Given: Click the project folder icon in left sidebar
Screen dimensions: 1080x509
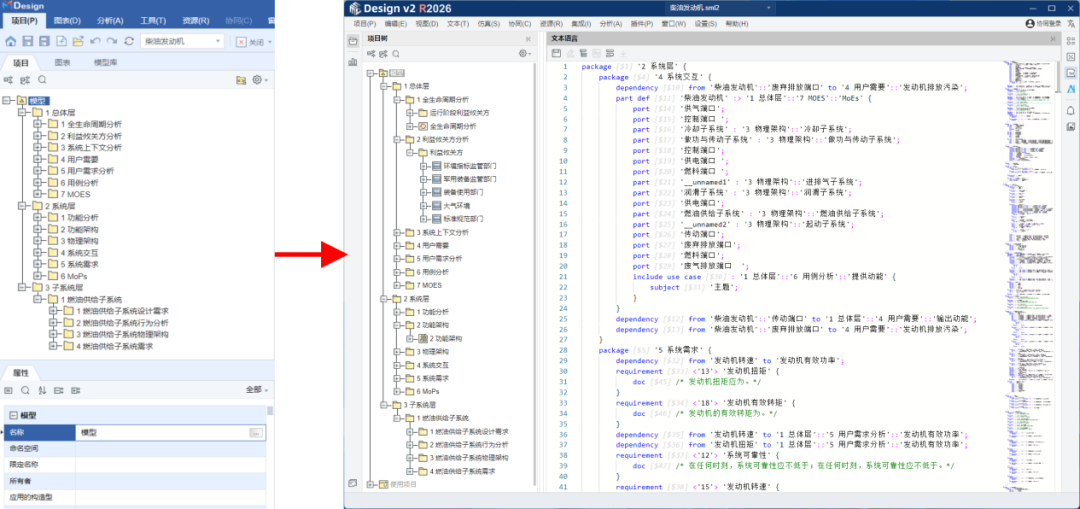Looking at the screenshot, I should pos(353,42).
